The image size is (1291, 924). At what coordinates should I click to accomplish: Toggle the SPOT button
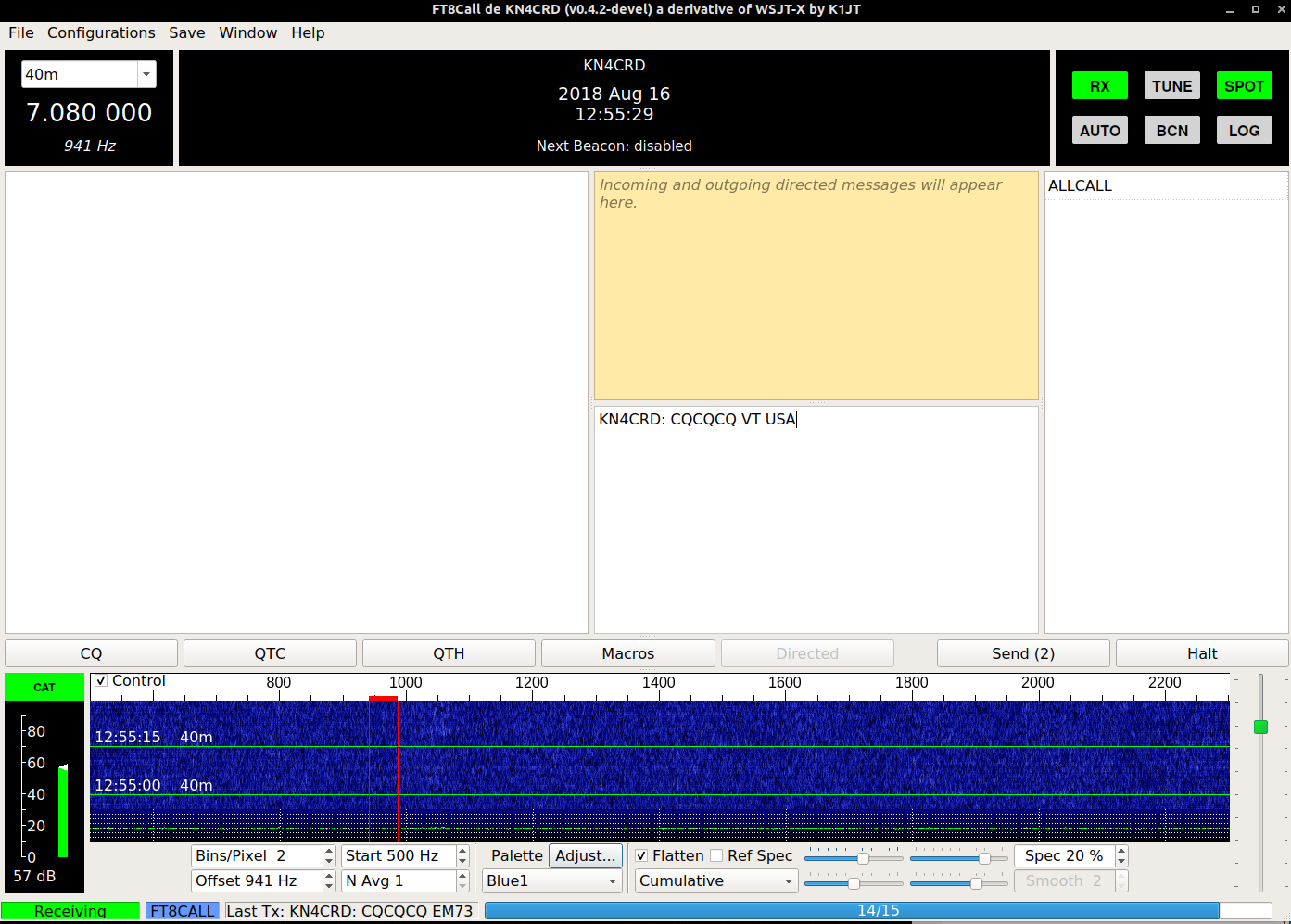coord(1244,85)
